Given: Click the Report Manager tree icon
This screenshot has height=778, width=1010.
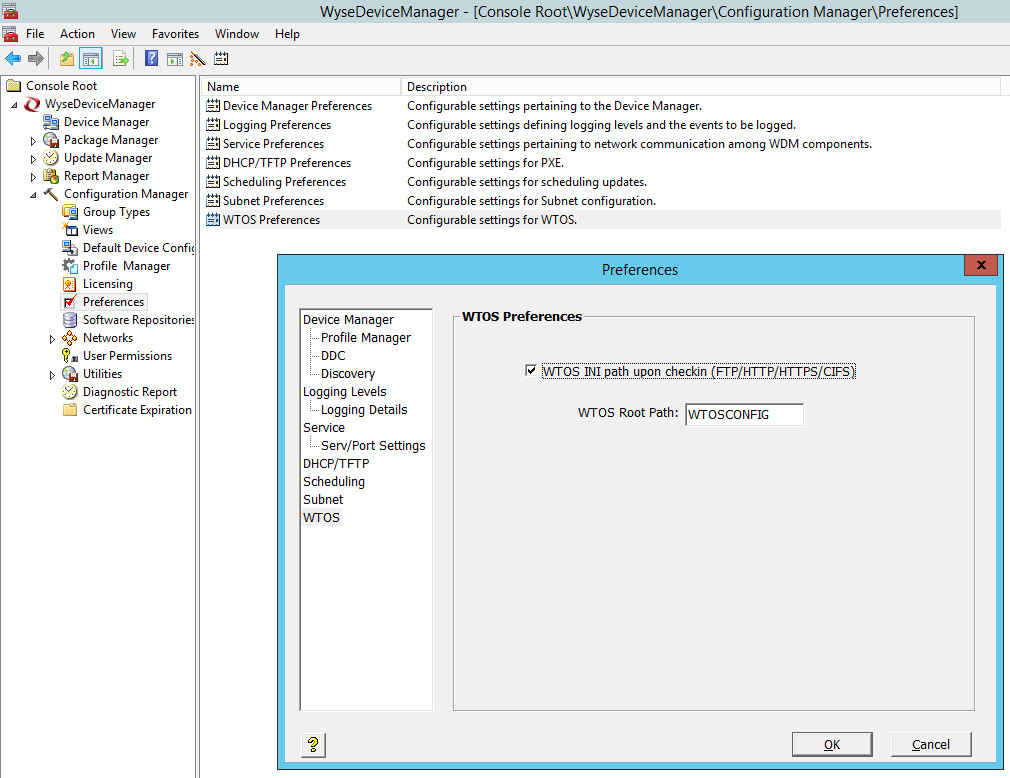Looking at the screenshot, I should [x=51, y=176].
